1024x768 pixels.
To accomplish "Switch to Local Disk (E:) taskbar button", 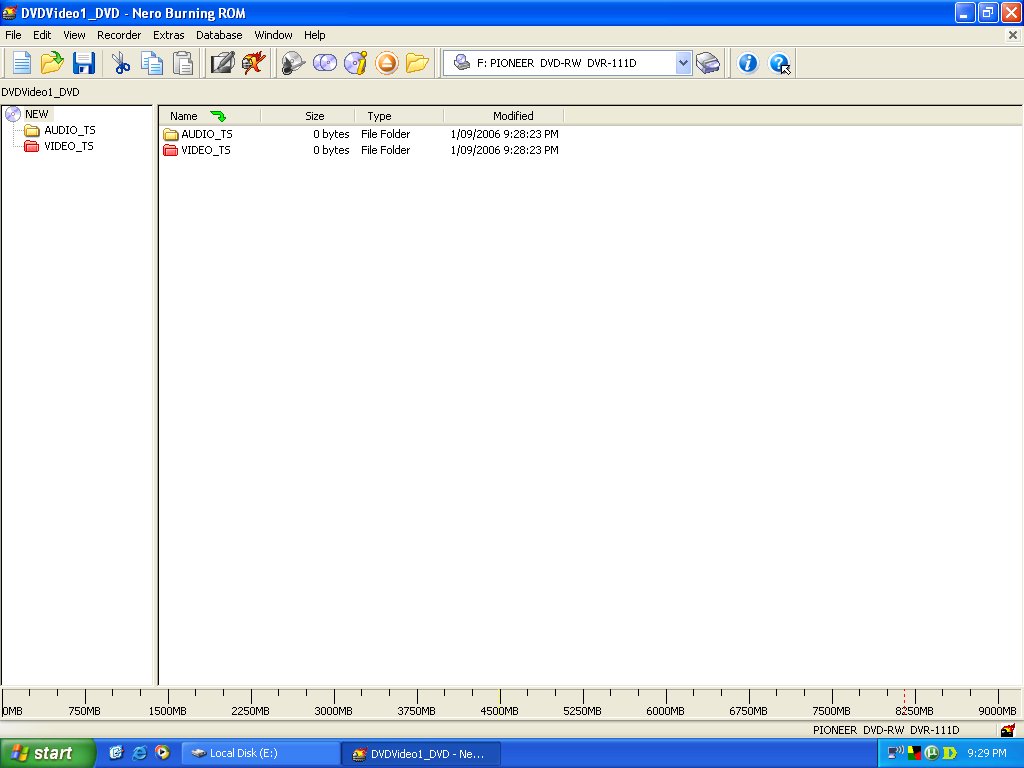I will click(x=260, y=753).
